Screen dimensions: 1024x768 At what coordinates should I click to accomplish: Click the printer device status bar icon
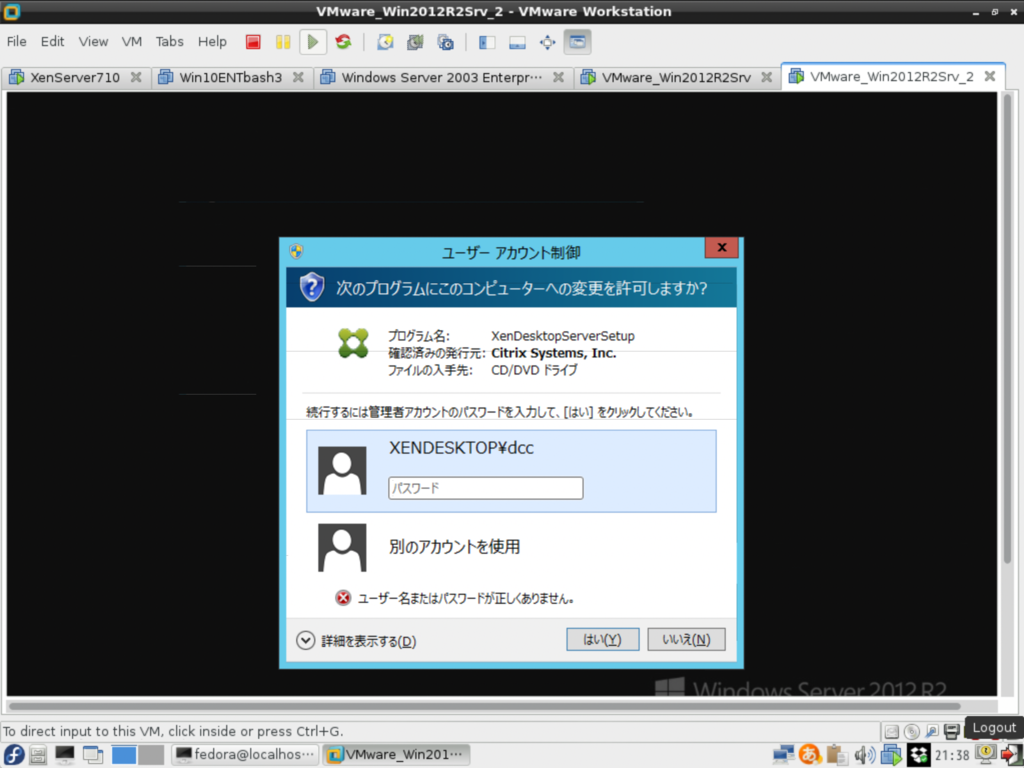952,731
